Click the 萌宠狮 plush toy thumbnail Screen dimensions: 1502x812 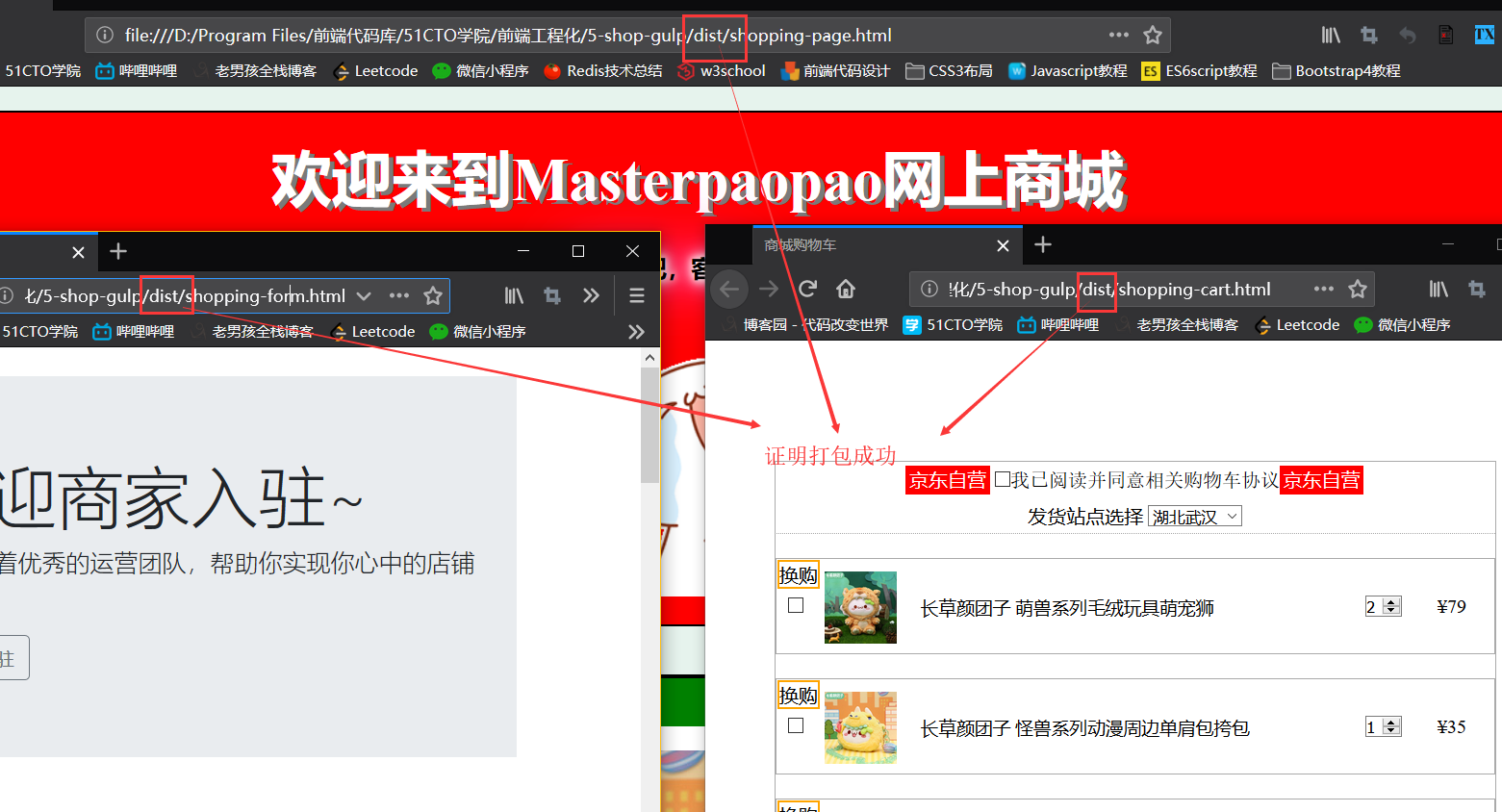pyautogui.click(x=860, y=607)
